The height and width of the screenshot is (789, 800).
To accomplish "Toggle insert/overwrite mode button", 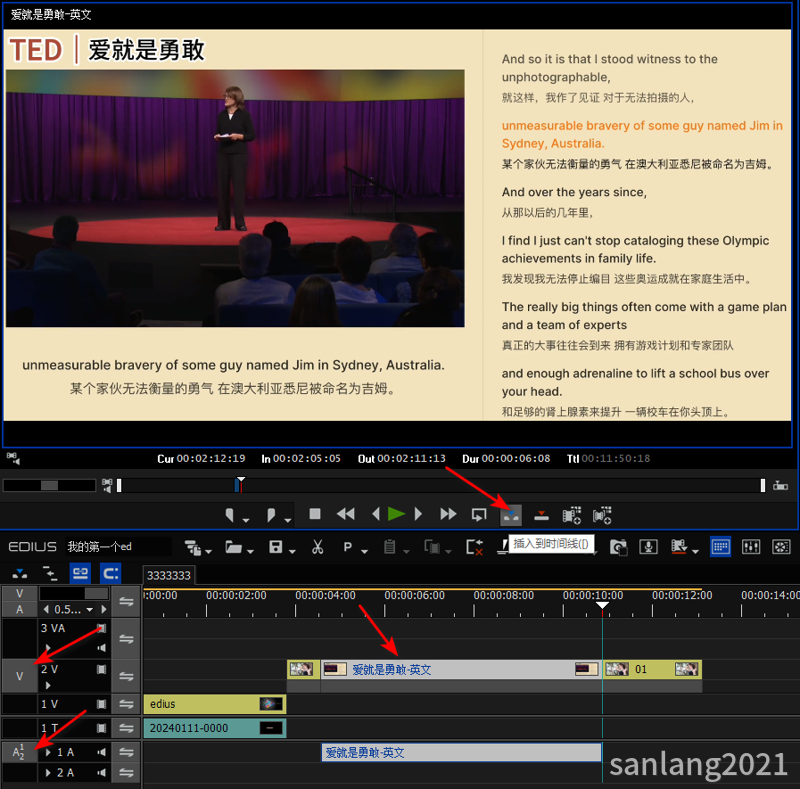I will tap(20, 574).
